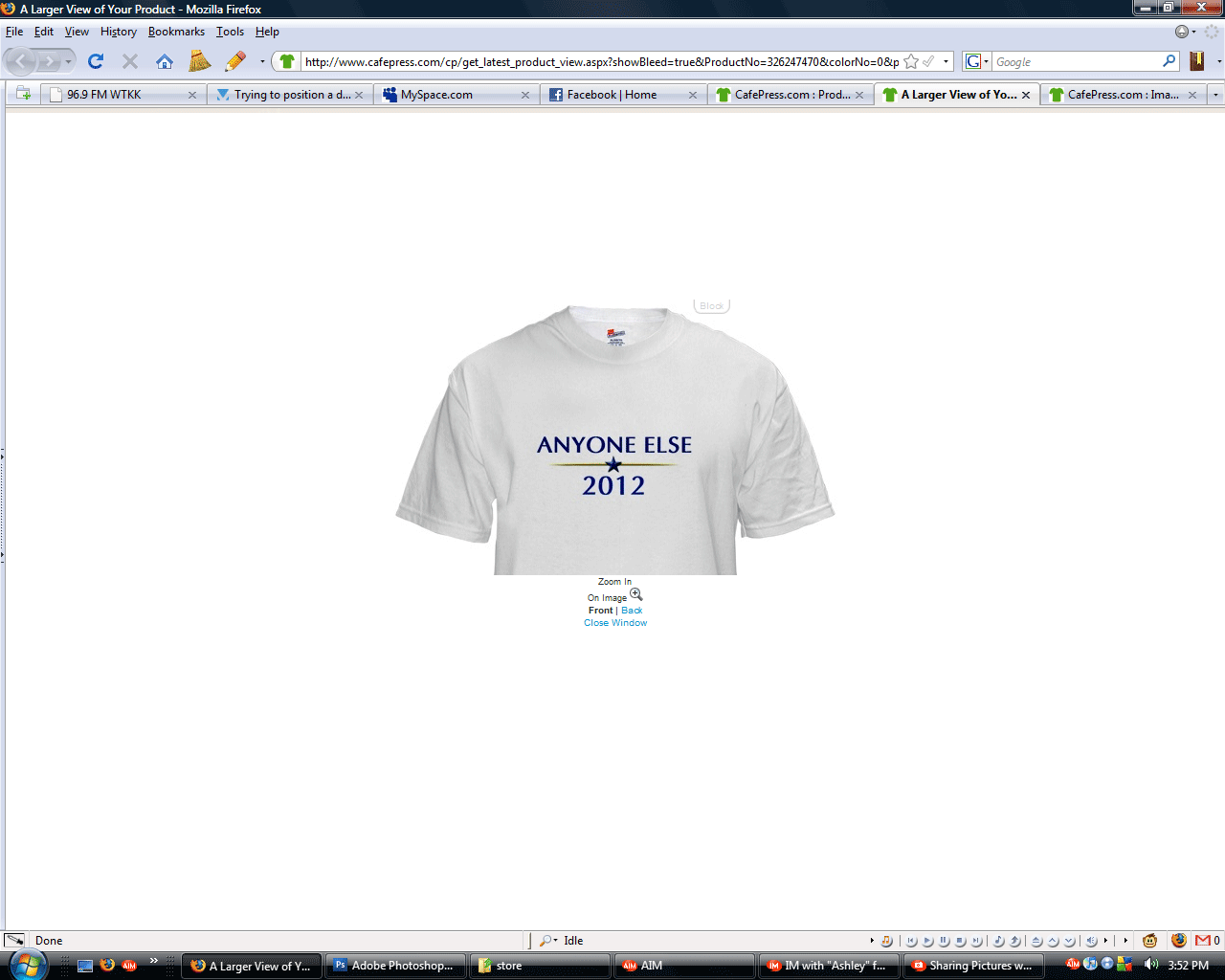The height and width of the screenshot is (980, 1225).
Task: Click the Close Window link
Action: pos(615,623)
